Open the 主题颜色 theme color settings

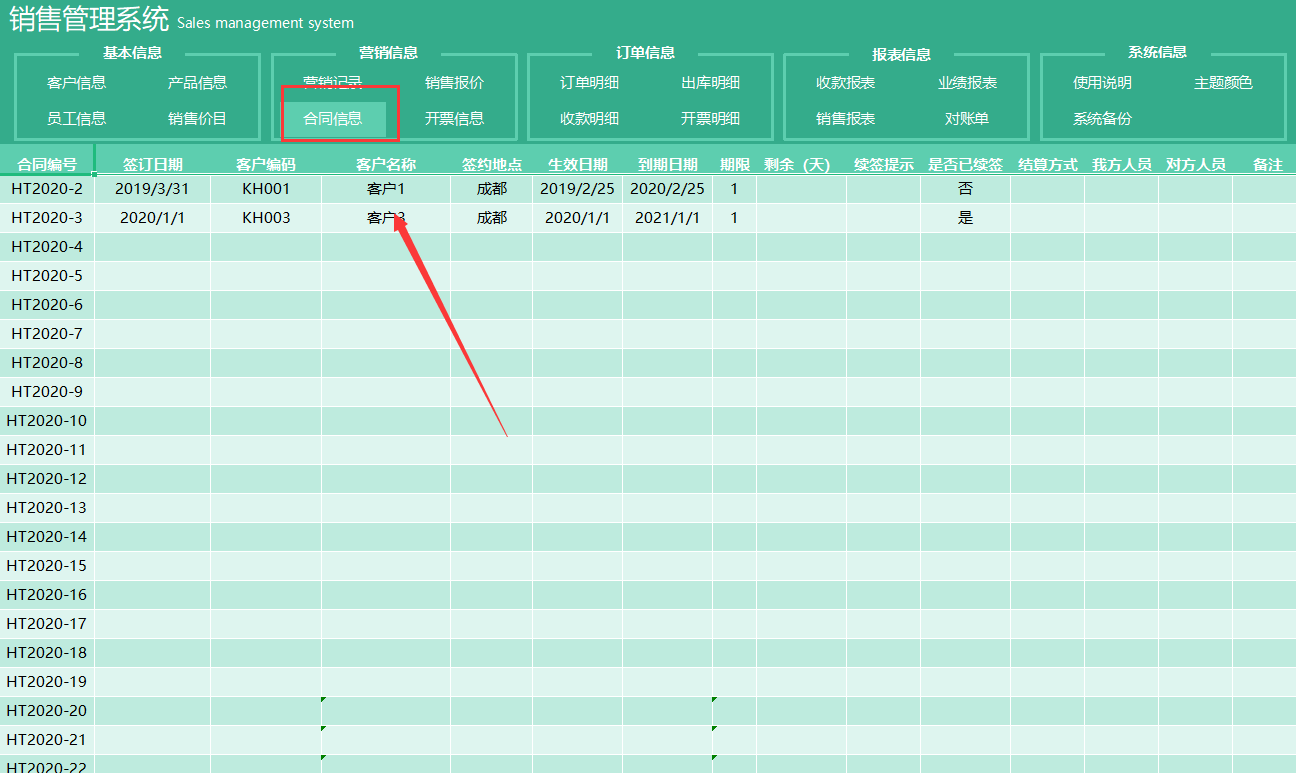pyautogui.click(x=1222, y=82)
